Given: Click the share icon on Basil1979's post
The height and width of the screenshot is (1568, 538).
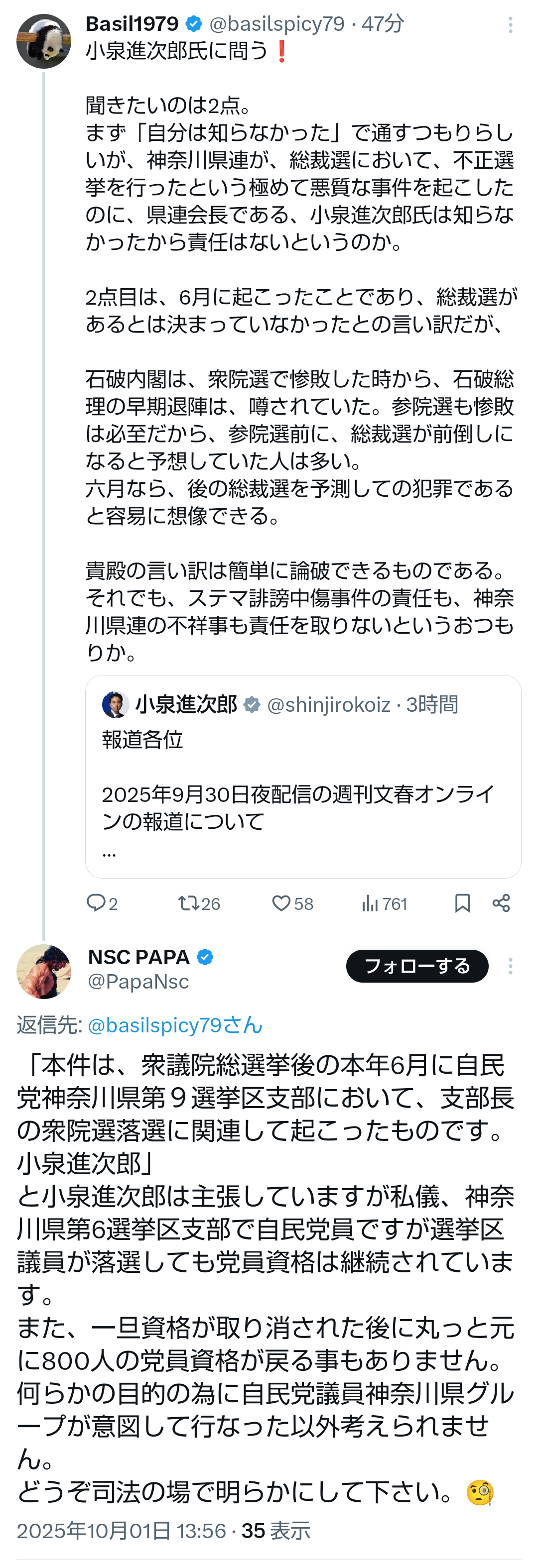Looking at the screenshot, I should (x=502, y=903).
